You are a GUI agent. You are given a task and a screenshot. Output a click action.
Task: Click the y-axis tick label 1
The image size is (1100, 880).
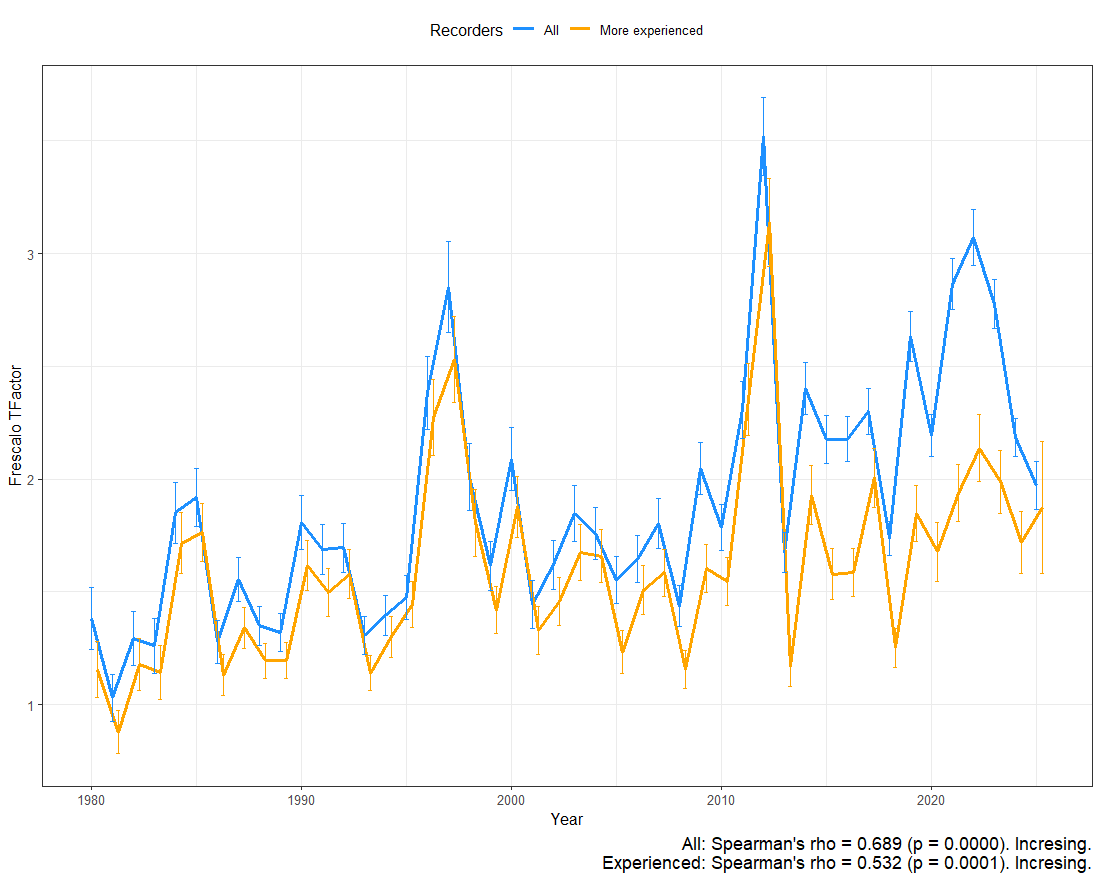tap(30, 705)
